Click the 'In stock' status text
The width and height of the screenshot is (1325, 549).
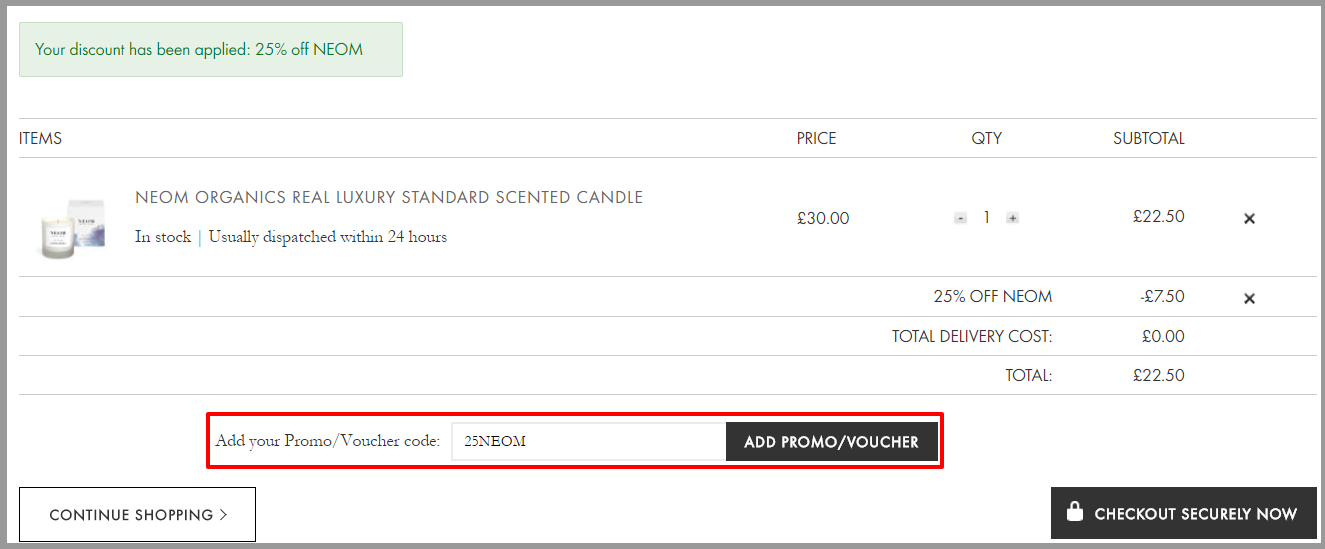(163, 237)
